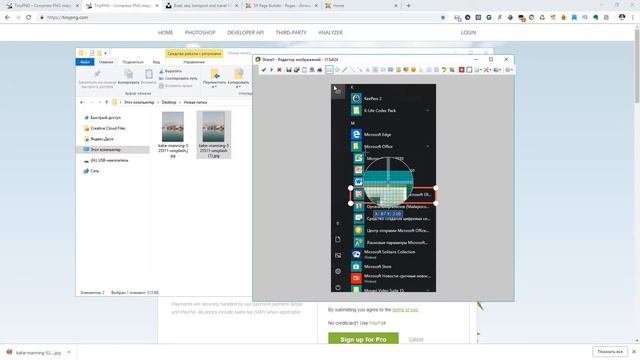Select the highlighted katie-manning (1).jpg thumbnail
640x360 pixels.
pyautogui.click(x=213, y=135)
